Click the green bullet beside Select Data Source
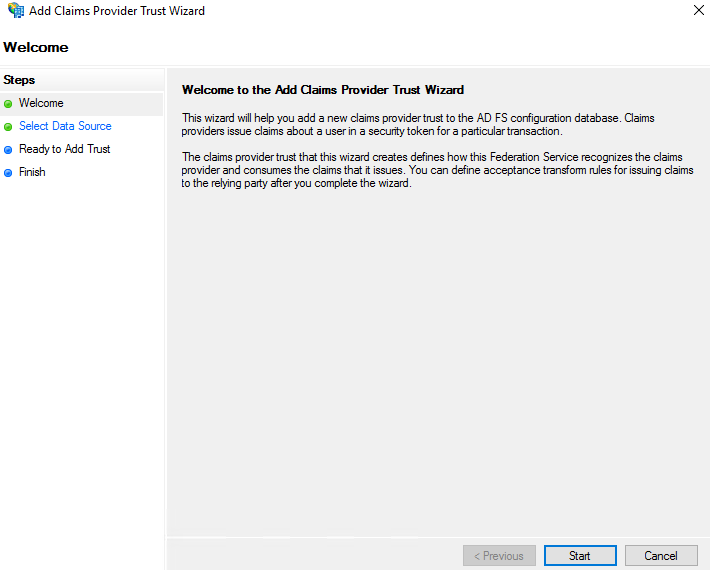 point(8,127)
